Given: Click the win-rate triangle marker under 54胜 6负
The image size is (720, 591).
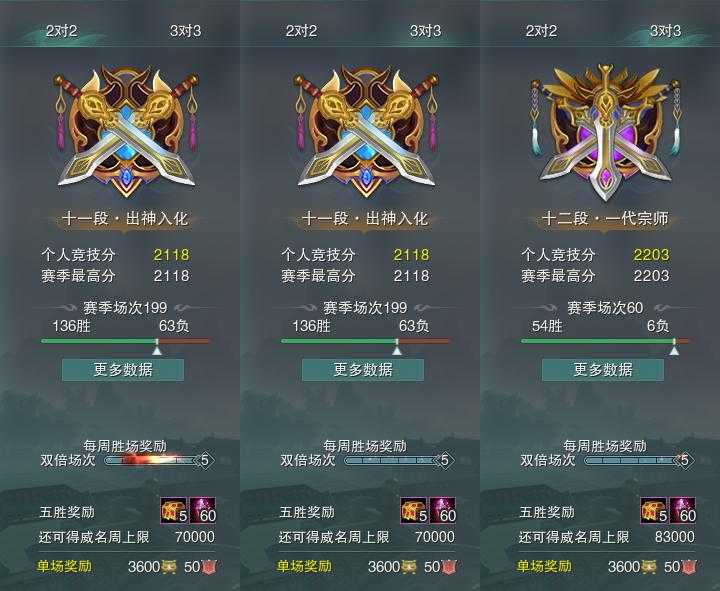Looking at the screenshot, I should (674, 351).
